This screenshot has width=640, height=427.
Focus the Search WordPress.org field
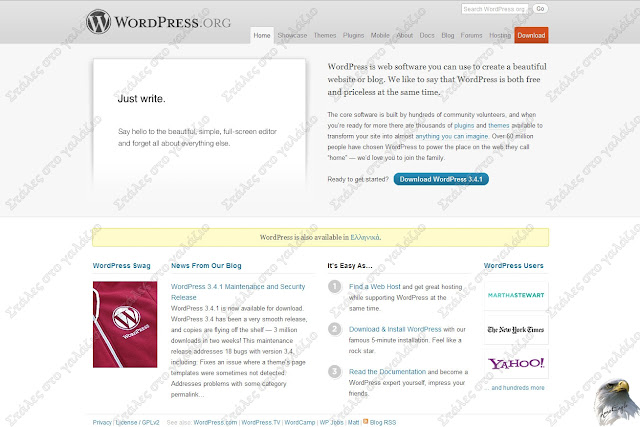click(494, 9)
